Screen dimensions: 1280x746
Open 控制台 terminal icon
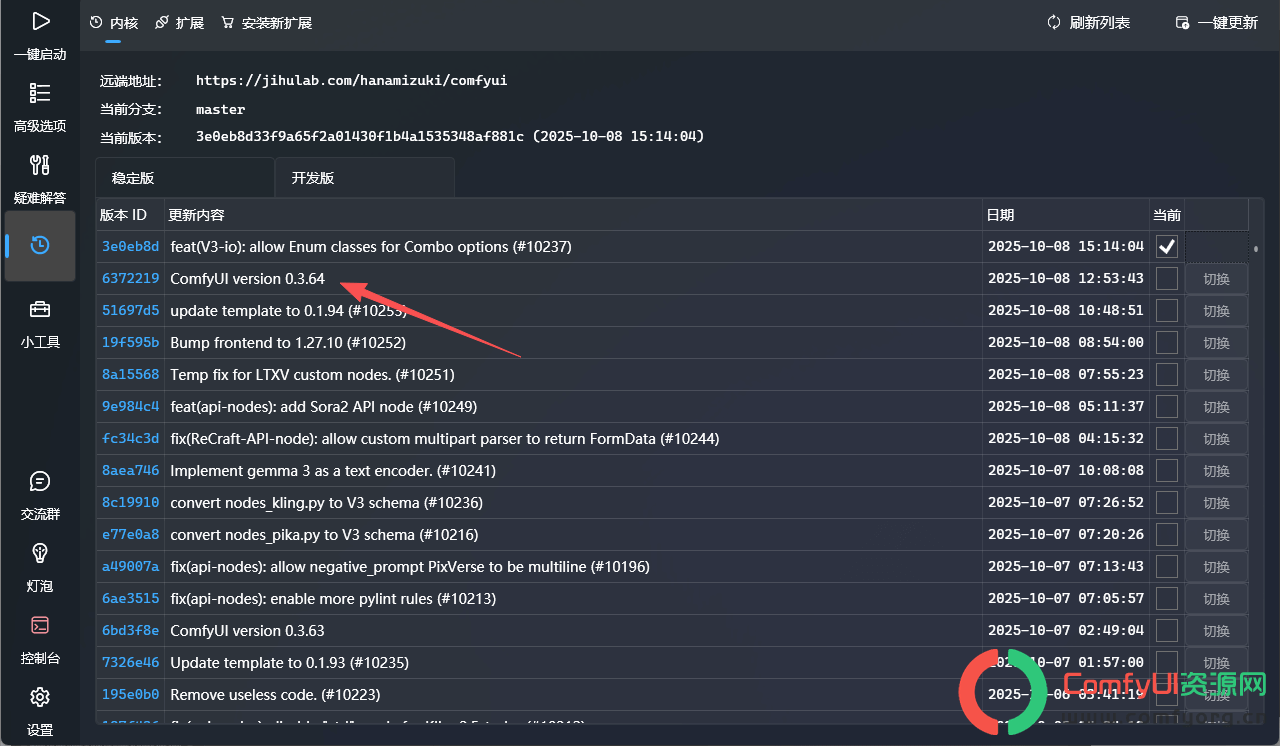coord(40,625)
